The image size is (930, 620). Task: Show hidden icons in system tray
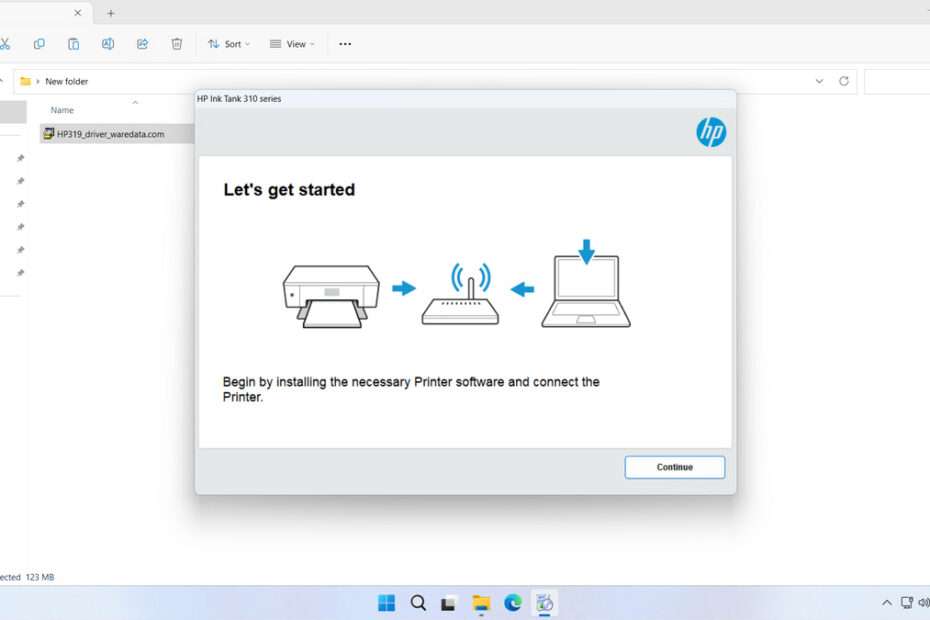pyautogui.click(x=886, y=603)
